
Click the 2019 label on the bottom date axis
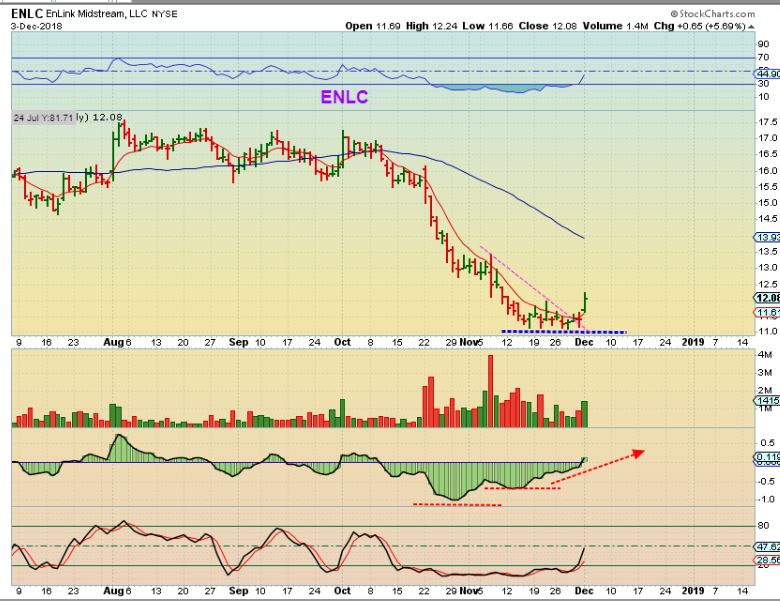(x=693, y=591)
